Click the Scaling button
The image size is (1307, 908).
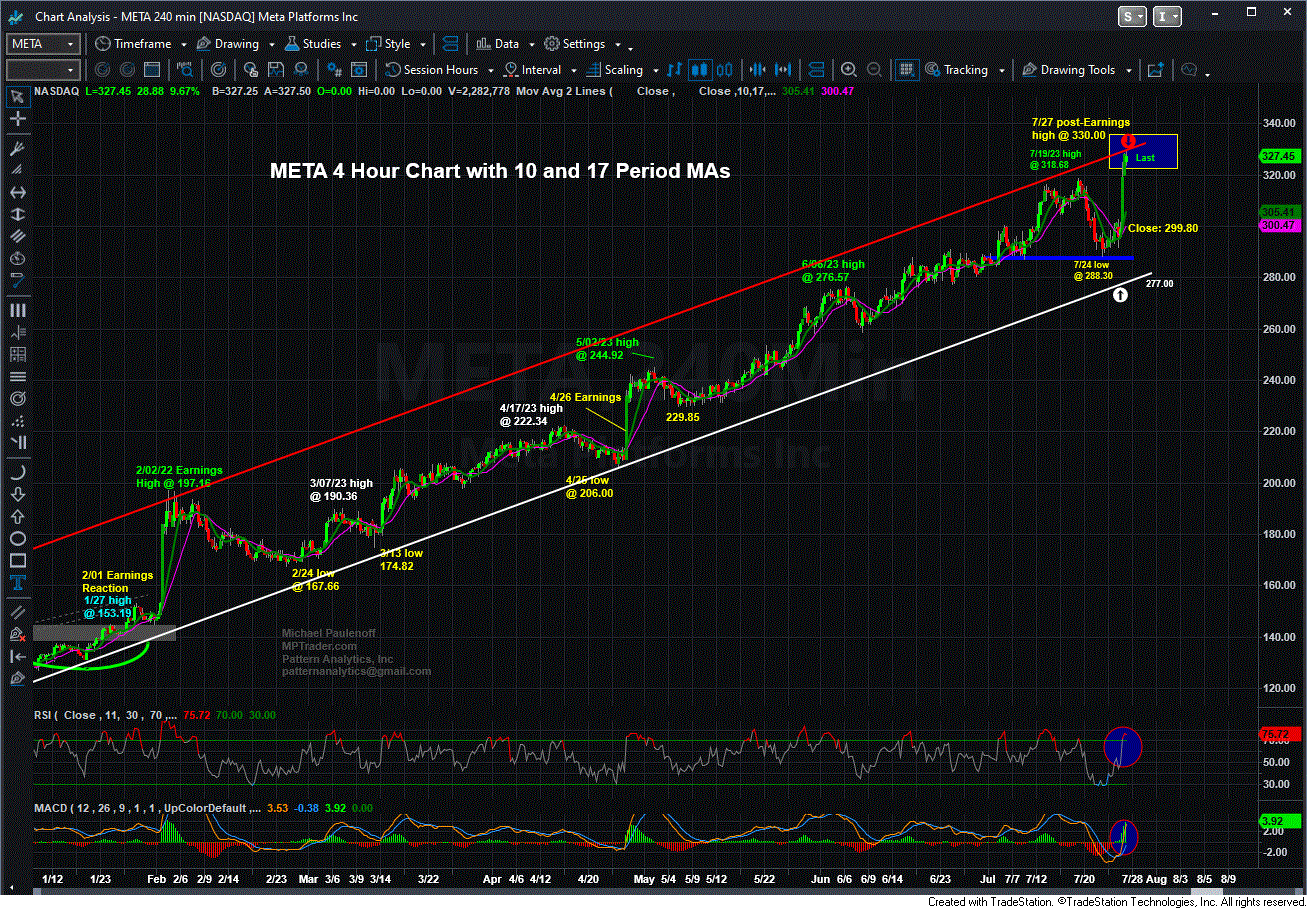click(614, 70)
